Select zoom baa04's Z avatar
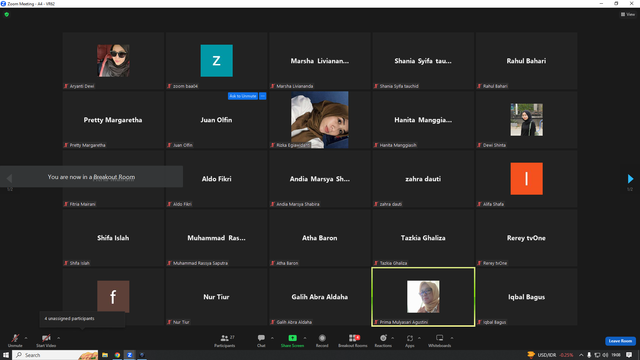640x360 pixels. click(x=217, y=61)
